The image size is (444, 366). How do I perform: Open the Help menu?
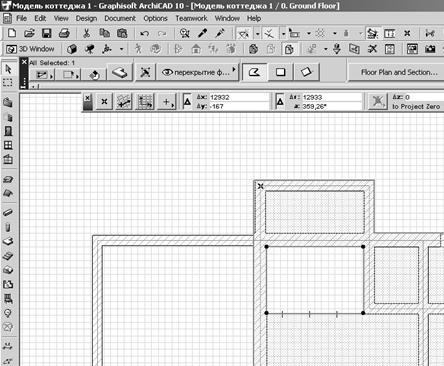pyautogui.click(x=254, y=18)
